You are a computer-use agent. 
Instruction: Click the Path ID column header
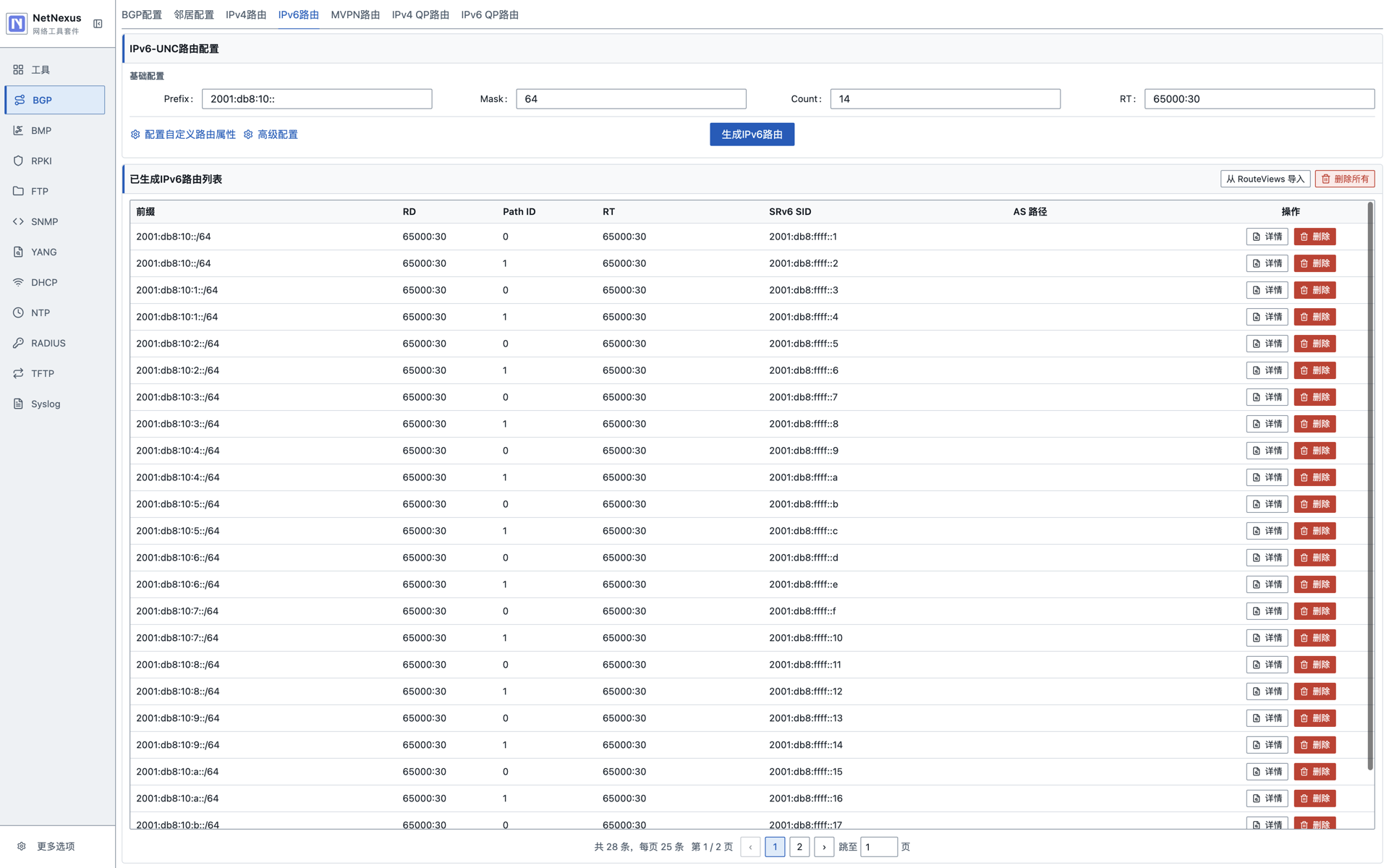pyautogui.click(x=519, y=212)
